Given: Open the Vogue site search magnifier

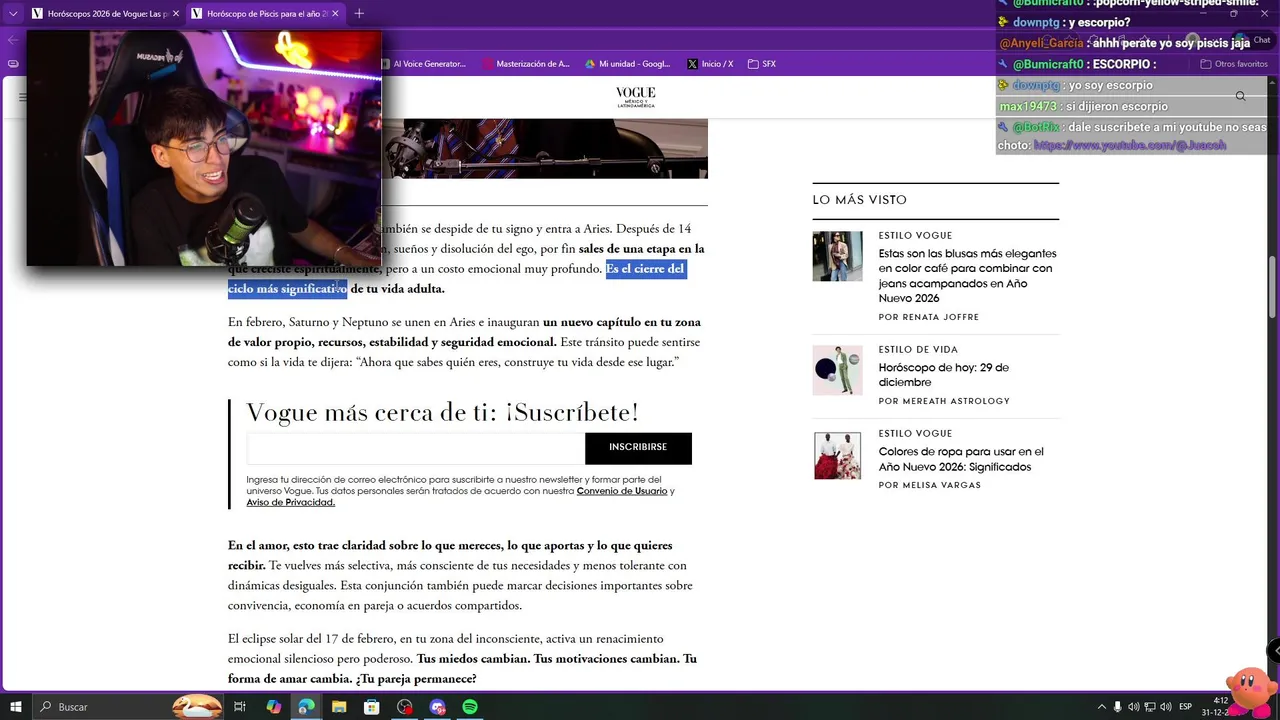Looking at the screenshot, I should click(1240, 97).
